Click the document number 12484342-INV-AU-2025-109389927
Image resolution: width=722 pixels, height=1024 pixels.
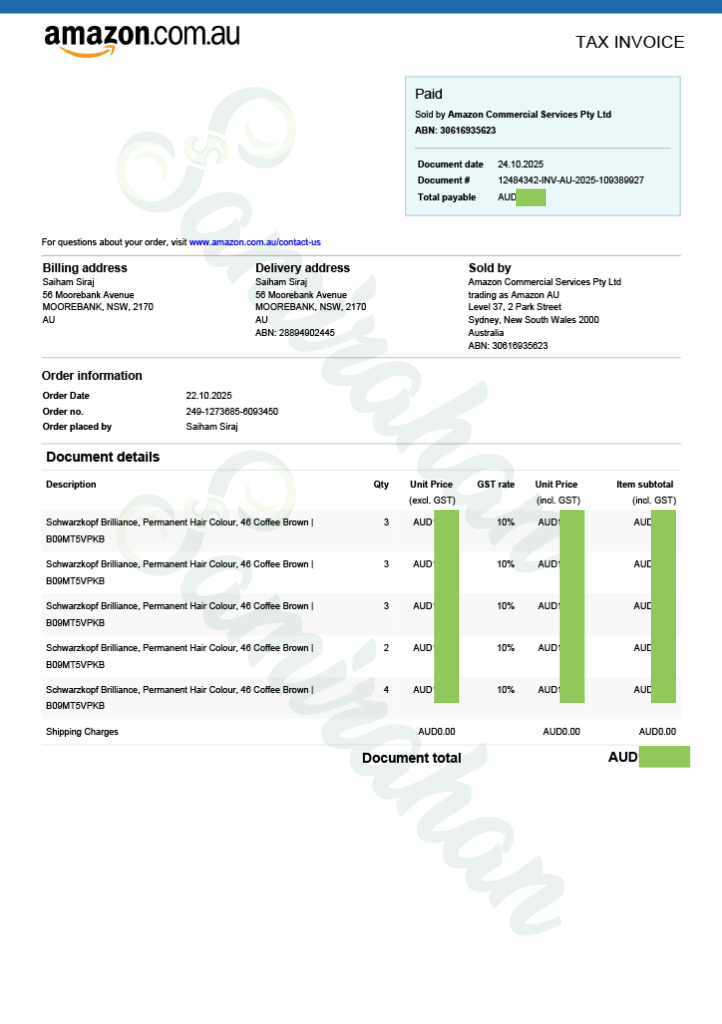click(570, 180)
